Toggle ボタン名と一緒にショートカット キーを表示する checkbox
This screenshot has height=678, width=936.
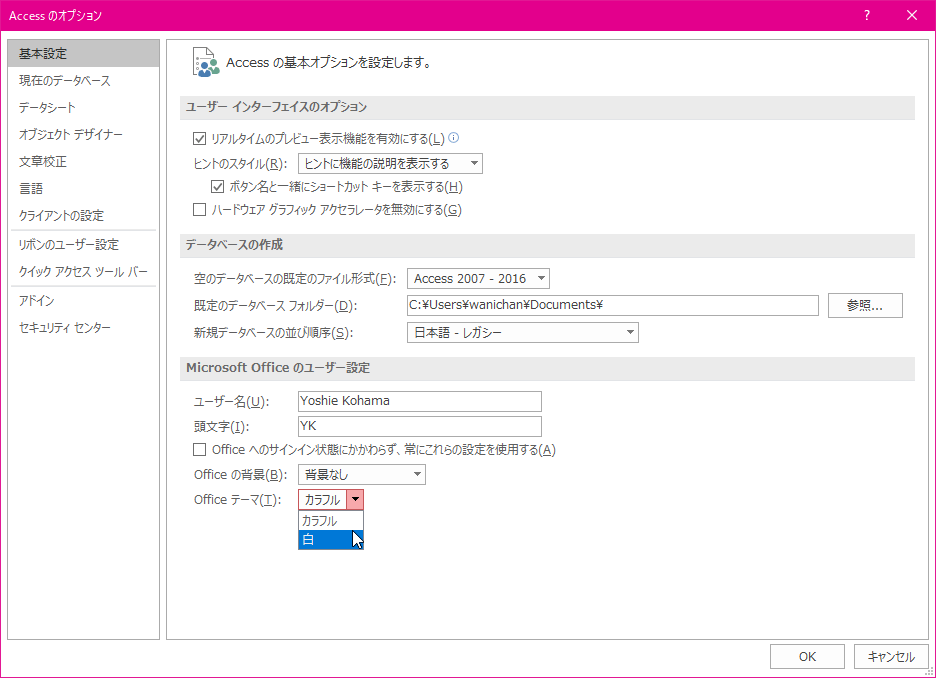(217, 187)
